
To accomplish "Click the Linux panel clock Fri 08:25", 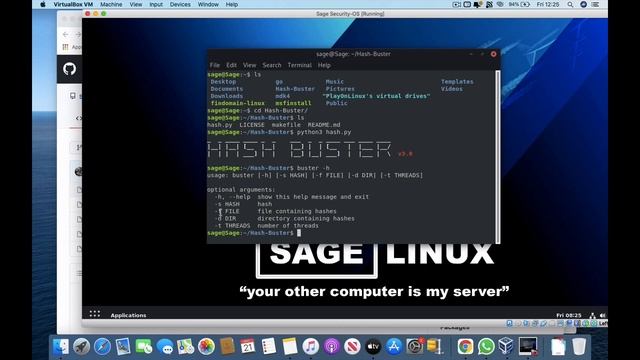I will (569, 315).
